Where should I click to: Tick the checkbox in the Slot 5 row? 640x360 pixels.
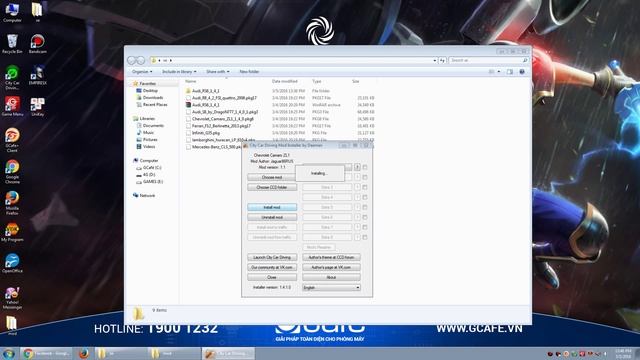point(365,207)
